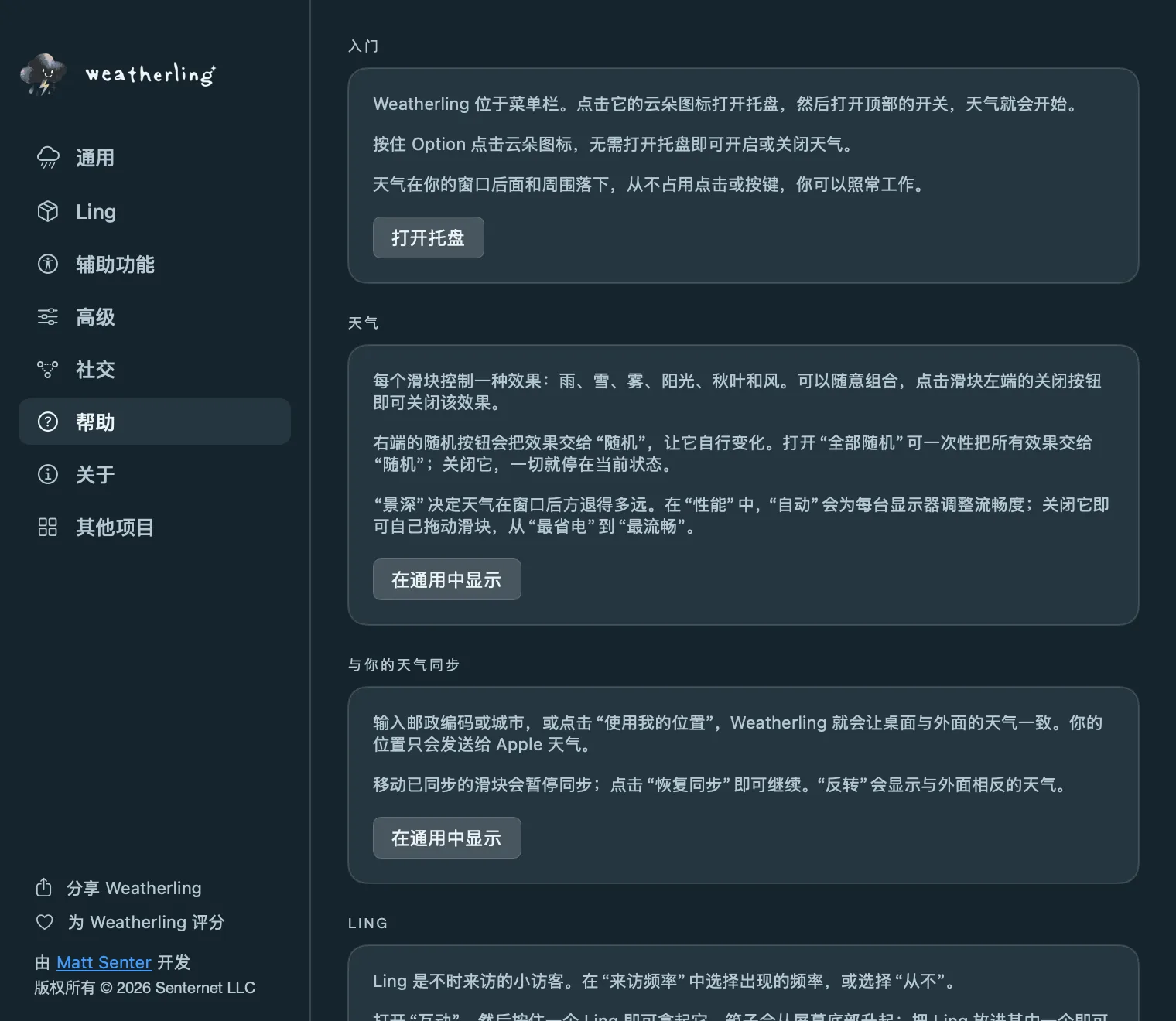Image resolution: width=1176 pixels, height=1021 pixels.
Task: Click the weatherling wordmark in the sidebar
Action: coord(151,74)
